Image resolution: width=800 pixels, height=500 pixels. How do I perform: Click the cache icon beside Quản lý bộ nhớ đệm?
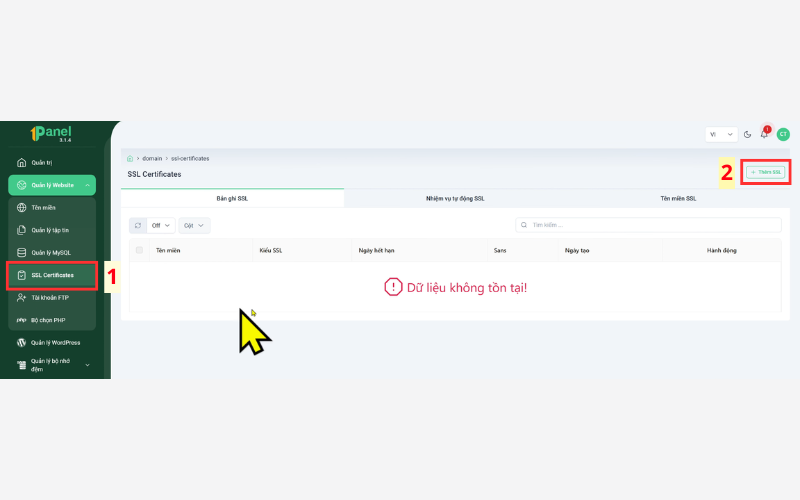tap(21, 365)
